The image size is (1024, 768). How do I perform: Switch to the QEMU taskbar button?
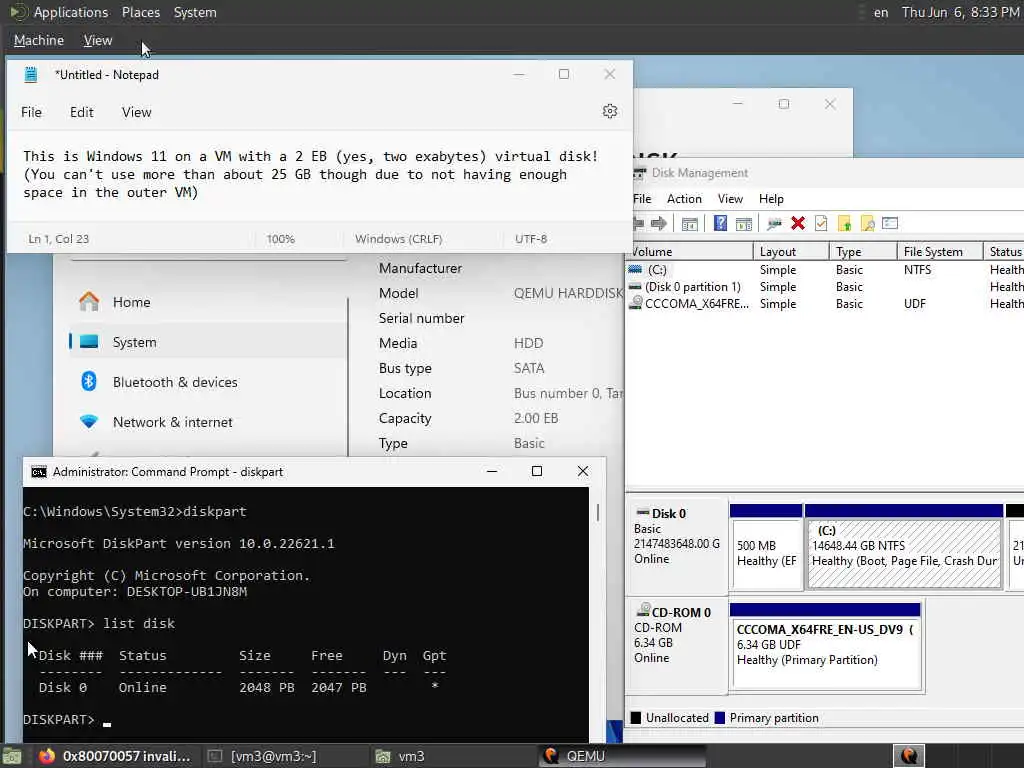tap(620, 756)
